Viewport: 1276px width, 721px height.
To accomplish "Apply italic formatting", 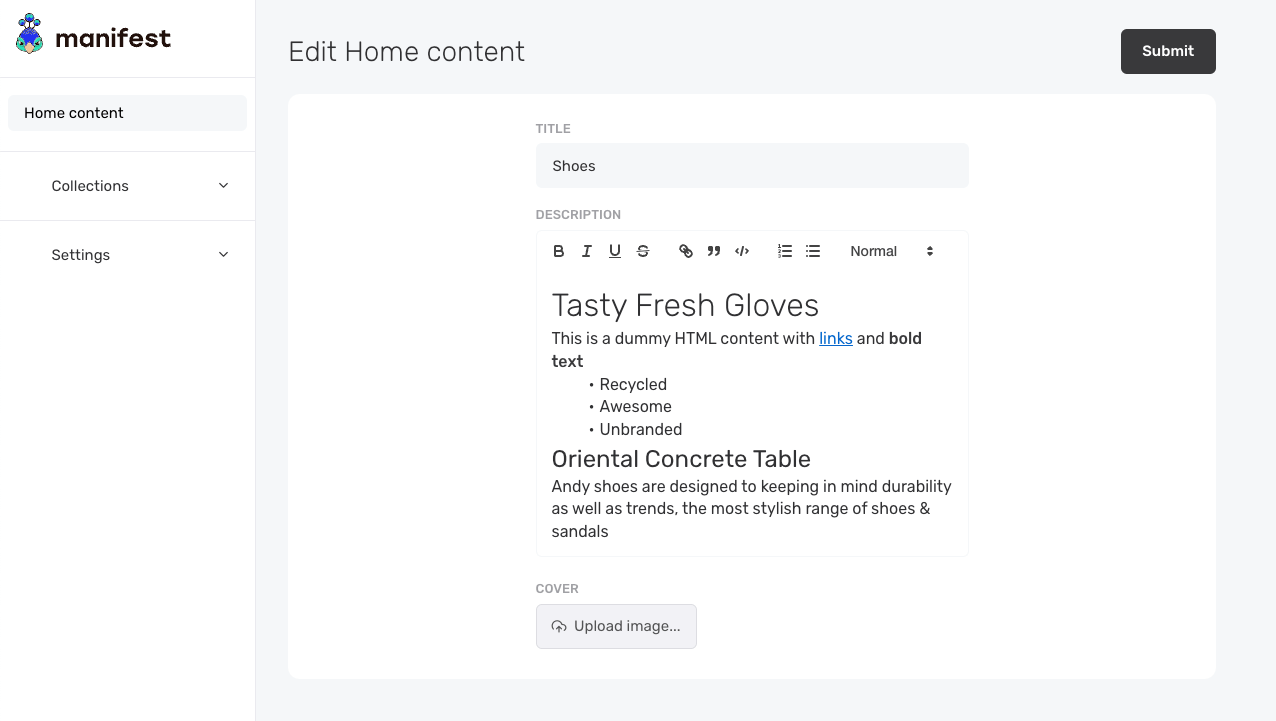I will click(587, 251).
